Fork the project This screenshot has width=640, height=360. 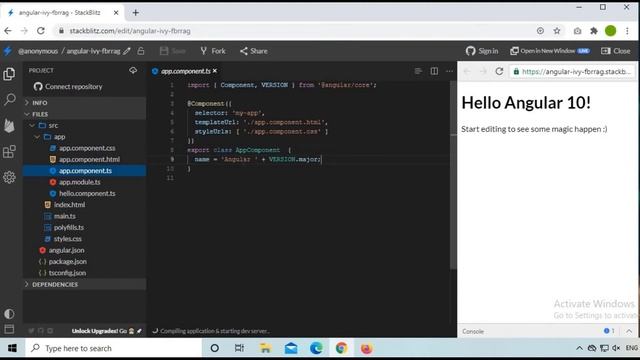(x=213, y=51)
